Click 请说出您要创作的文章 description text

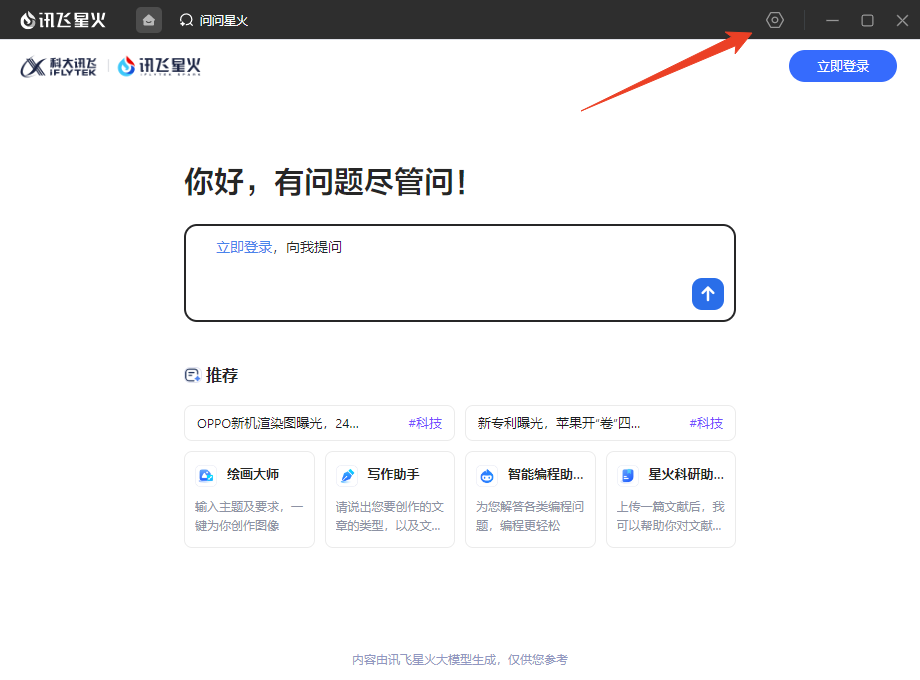[x=390, y=516]
